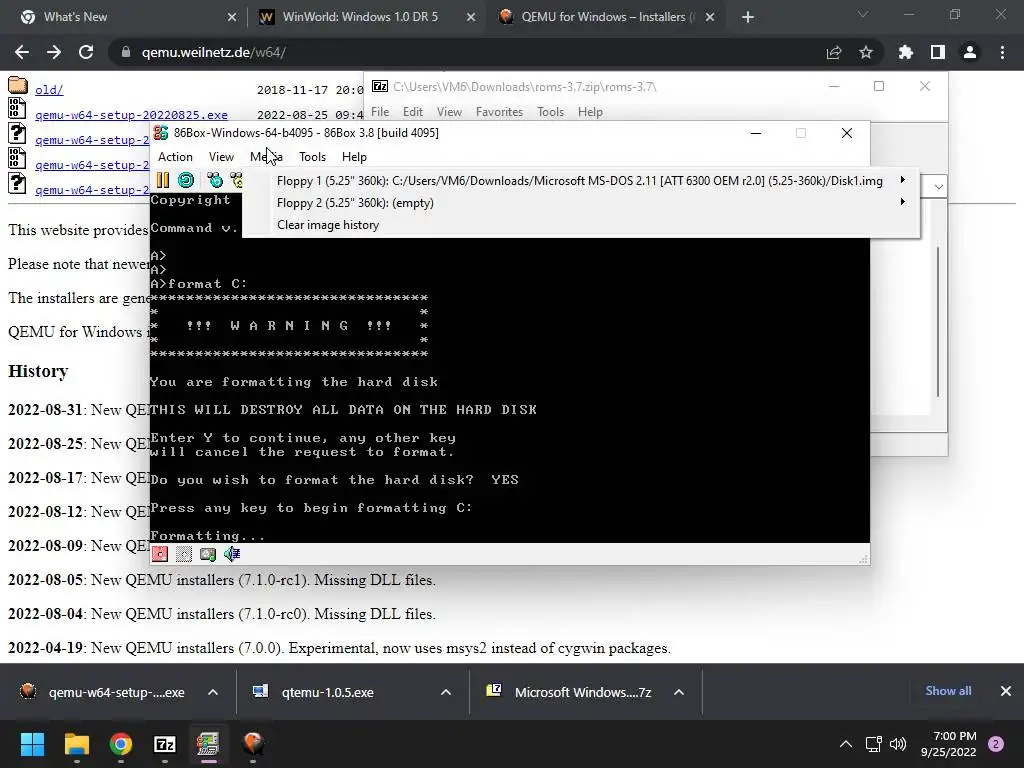The height and width of the screenshot is (768, 1024).
Task: Expand options for qtemu-1.0.5.exe download
Action: coord(446,692)
